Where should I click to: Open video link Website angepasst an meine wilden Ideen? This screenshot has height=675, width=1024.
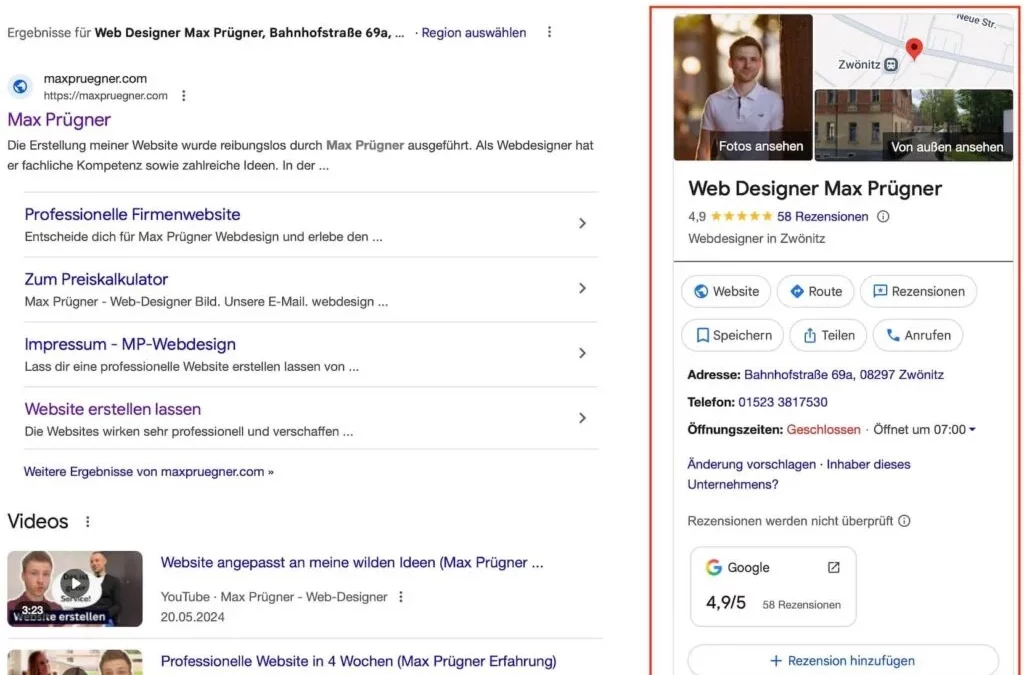pyautogui.click(x=352, y=562)
